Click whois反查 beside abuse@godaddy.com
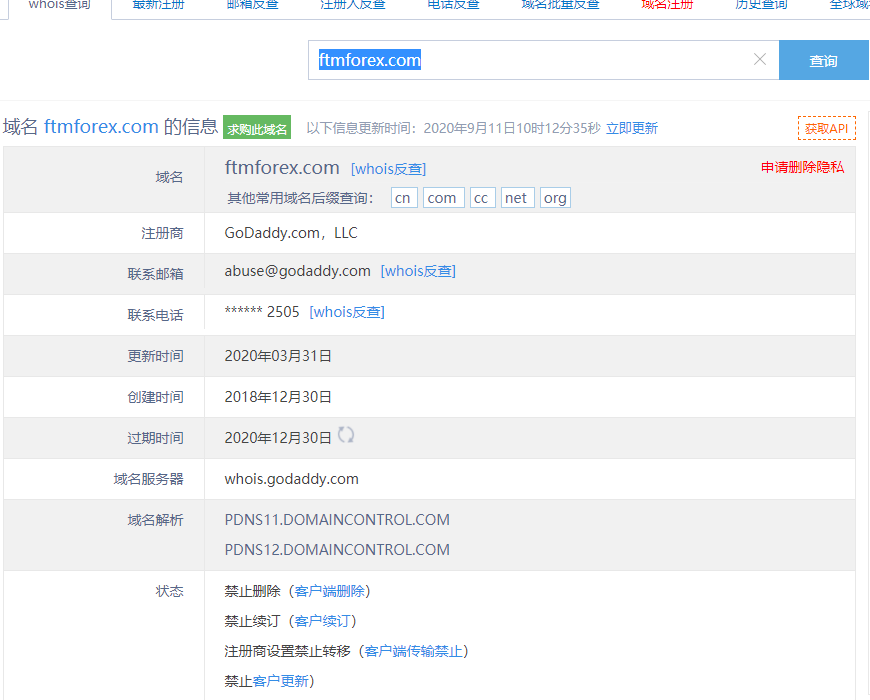870x700 pixels. [418, 271]
